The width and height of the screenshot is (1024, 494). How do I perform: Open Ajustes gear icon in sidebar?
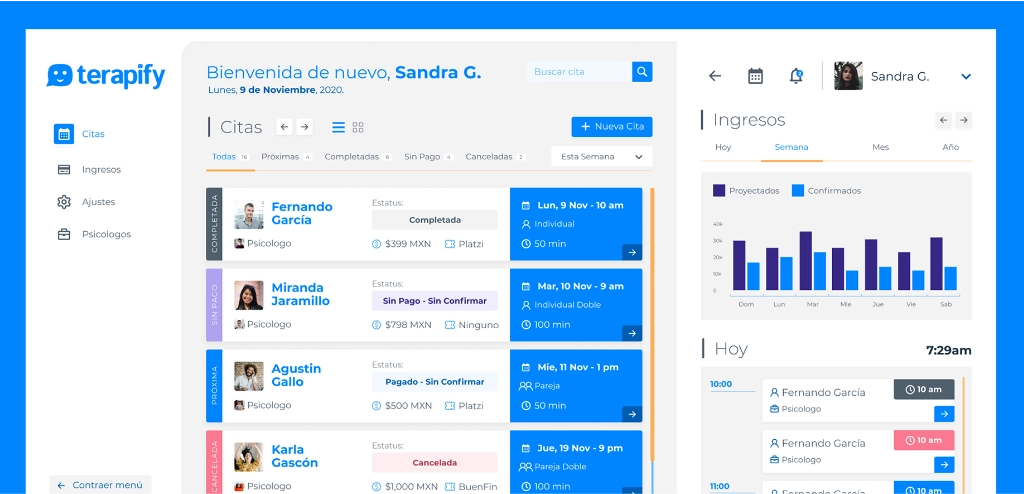click(64, 202)
